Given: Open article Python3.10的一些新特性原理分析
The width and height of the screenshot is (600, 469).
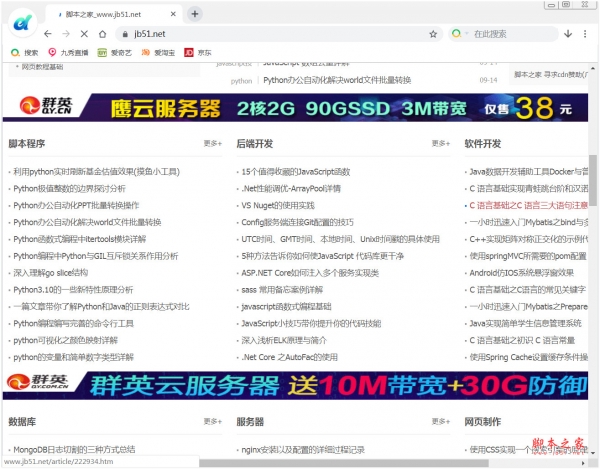Looking at the screenshot, I should (x=73, y=290).
